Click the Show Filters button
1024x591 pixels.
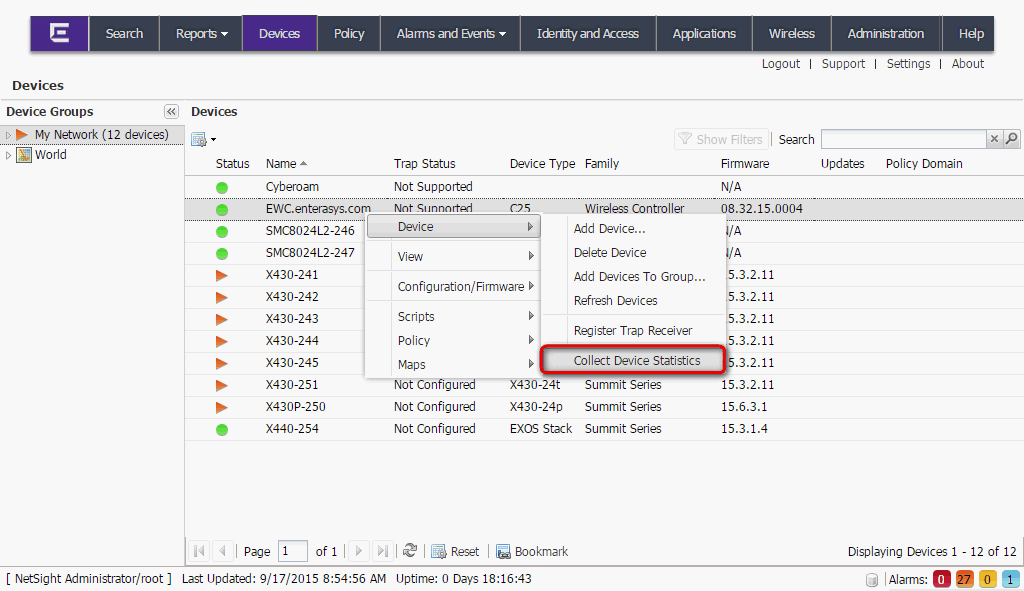click(x=721, y=139)
